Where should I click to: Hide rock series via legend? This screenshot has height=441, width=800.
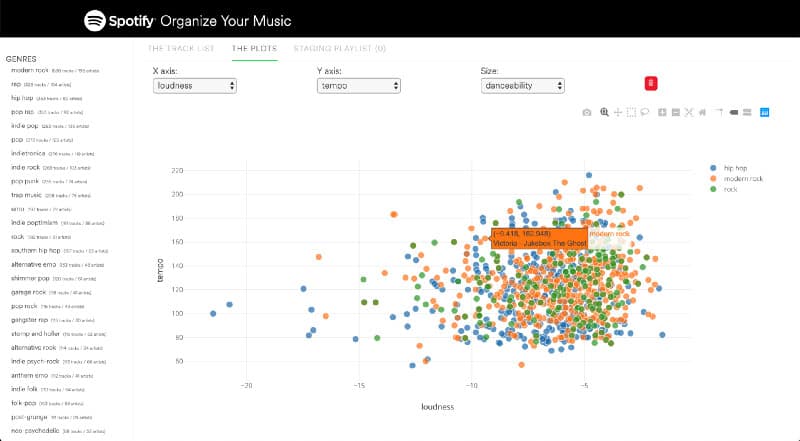[x=729, y=188]
